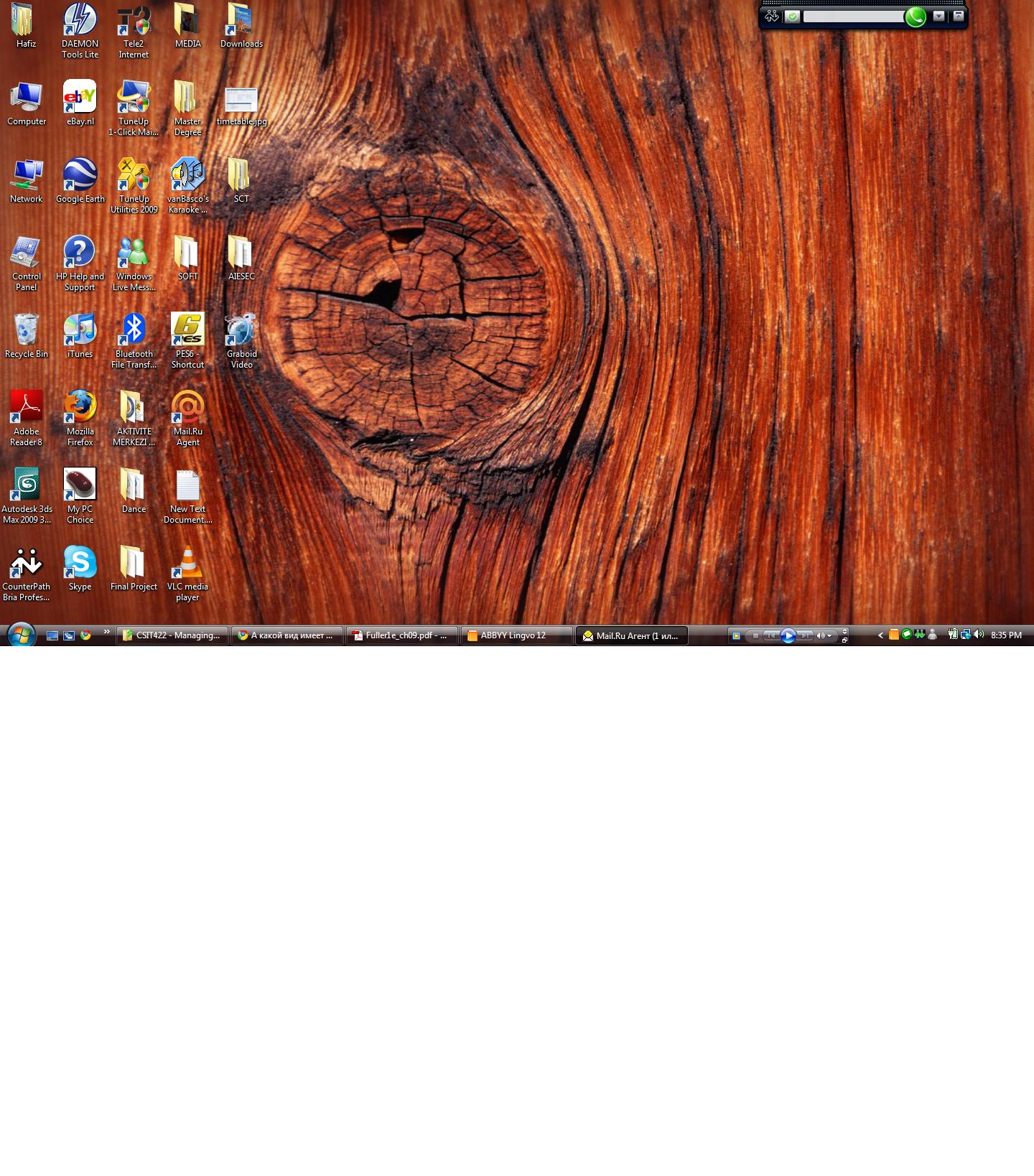Play media using the taskbar play button

tap(788, 635)
